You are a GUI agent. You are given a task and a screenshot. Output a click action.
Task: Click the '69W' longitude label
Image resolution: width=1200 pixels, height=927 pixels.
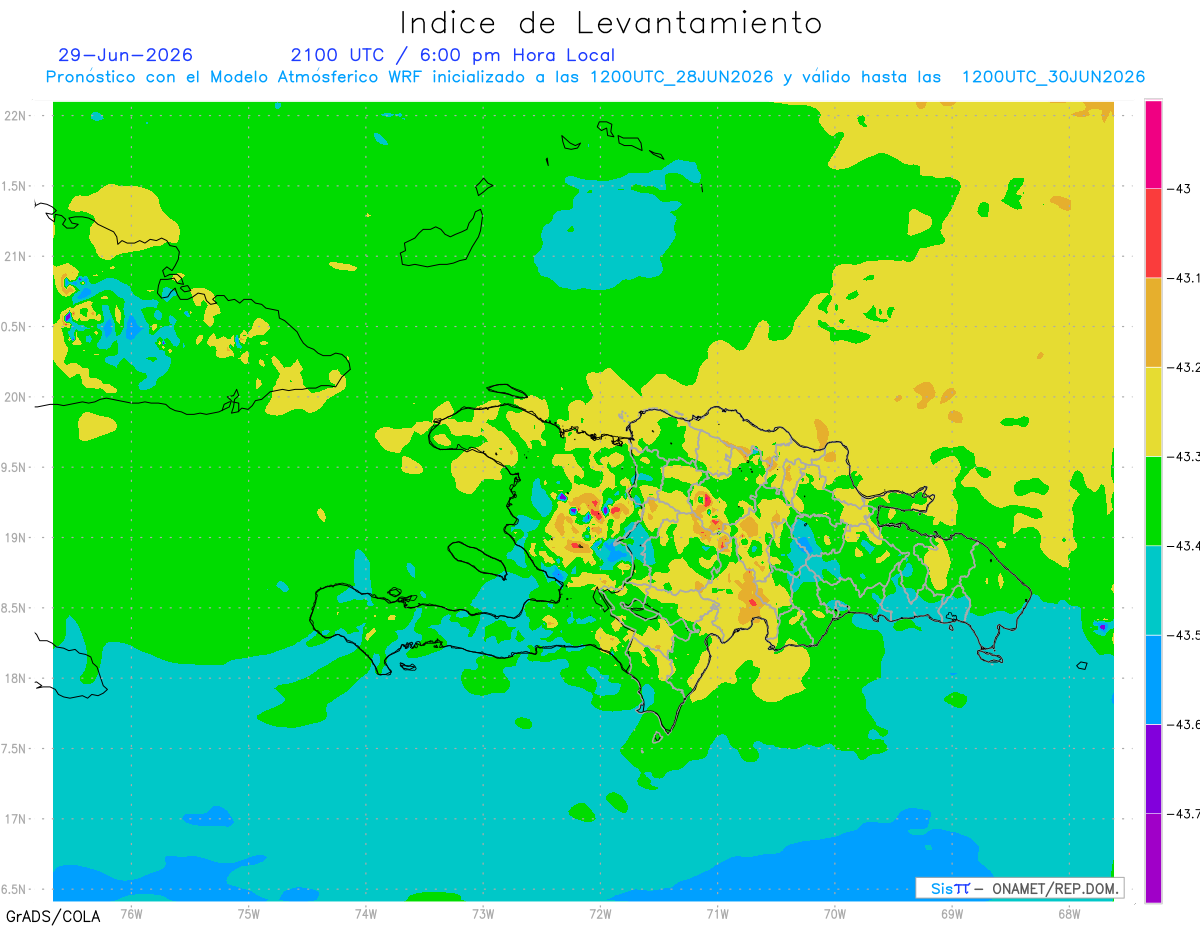(x=952, y=913)
